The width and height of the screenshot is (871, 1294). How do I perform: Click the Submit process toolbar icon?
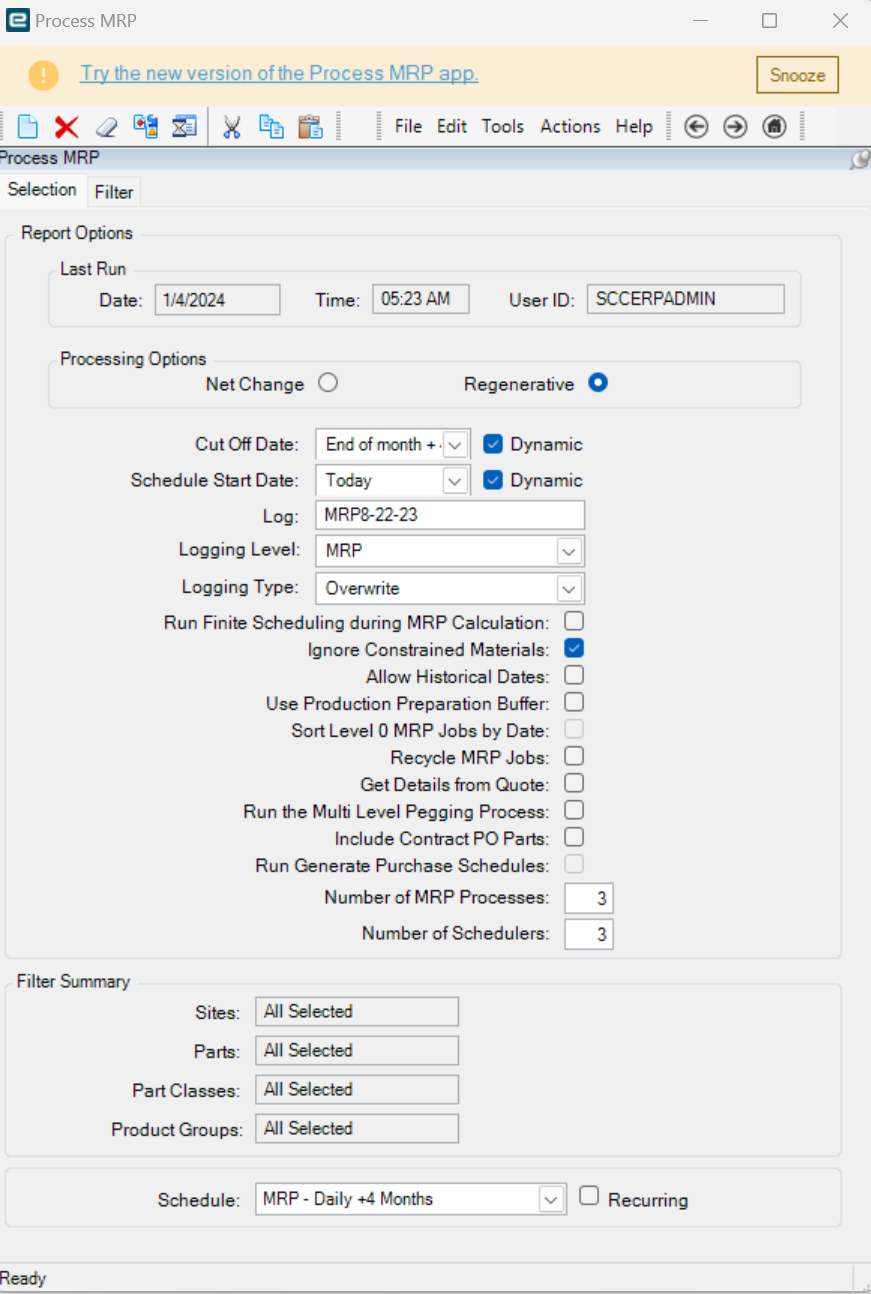146,127
